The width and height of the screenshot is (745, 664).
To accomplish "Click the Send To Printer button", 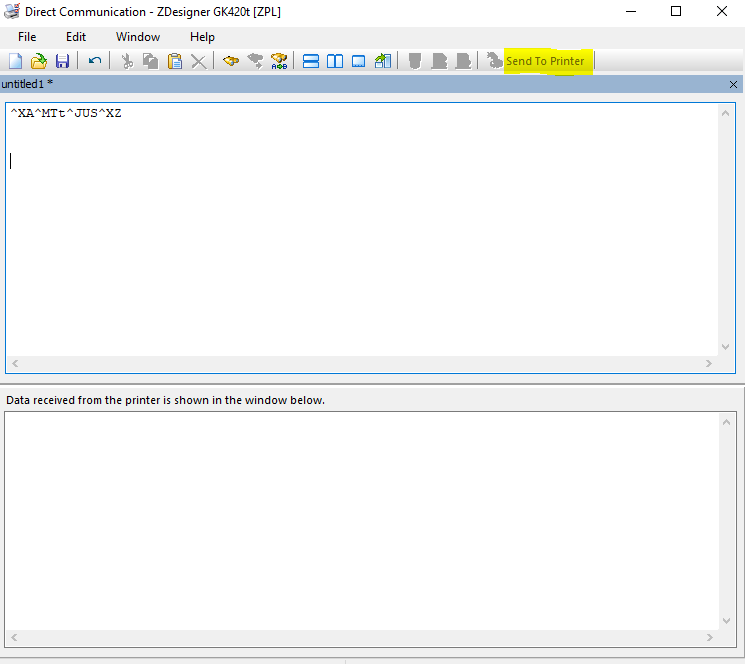I will coord(545,61).
